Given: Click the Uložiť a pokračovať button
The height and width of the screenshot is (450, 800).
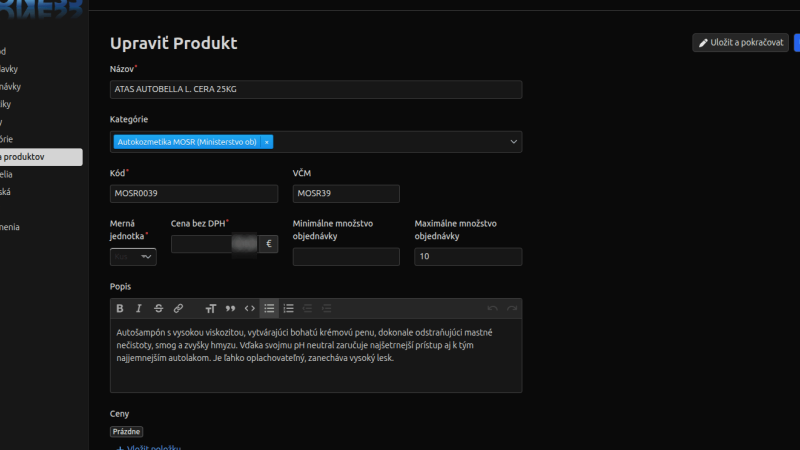Looking at the screenshot, I should pyautogui.click(x=740, y=43).
